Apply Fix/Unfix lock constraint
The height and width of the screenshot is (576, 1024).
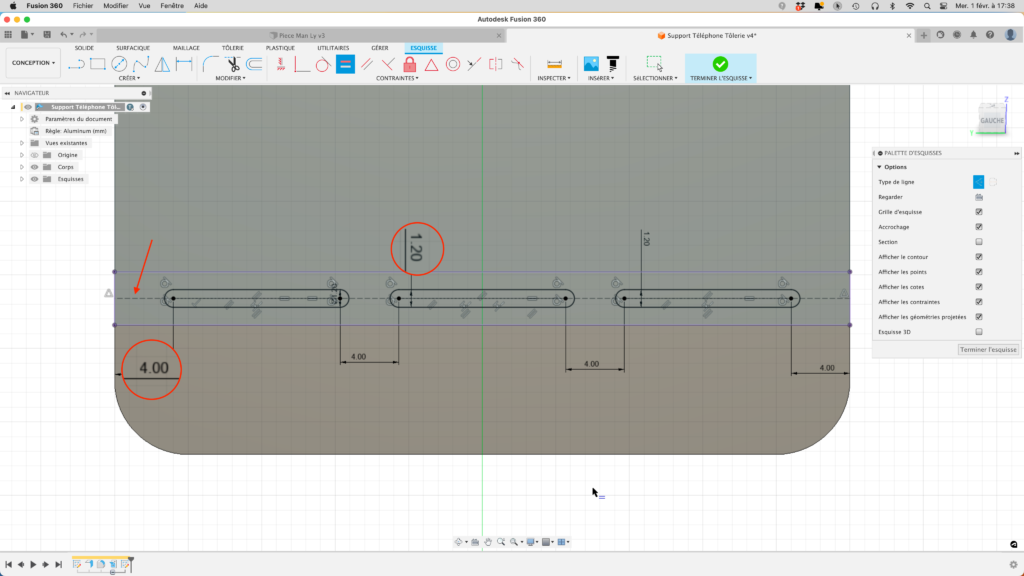click(409, 64)
